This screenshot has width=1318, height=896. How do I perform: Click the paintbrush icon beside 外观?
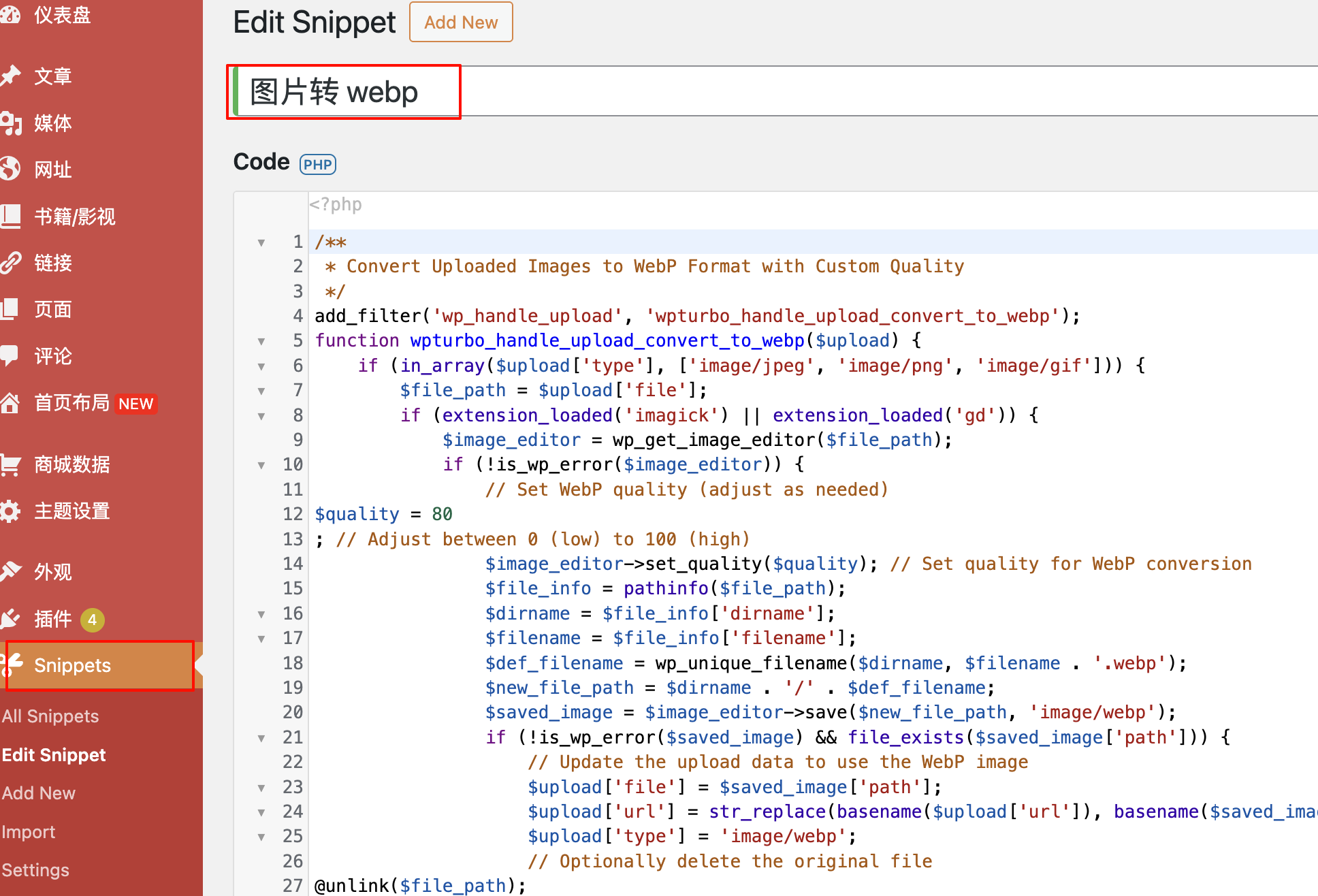(x=10, y=571)
